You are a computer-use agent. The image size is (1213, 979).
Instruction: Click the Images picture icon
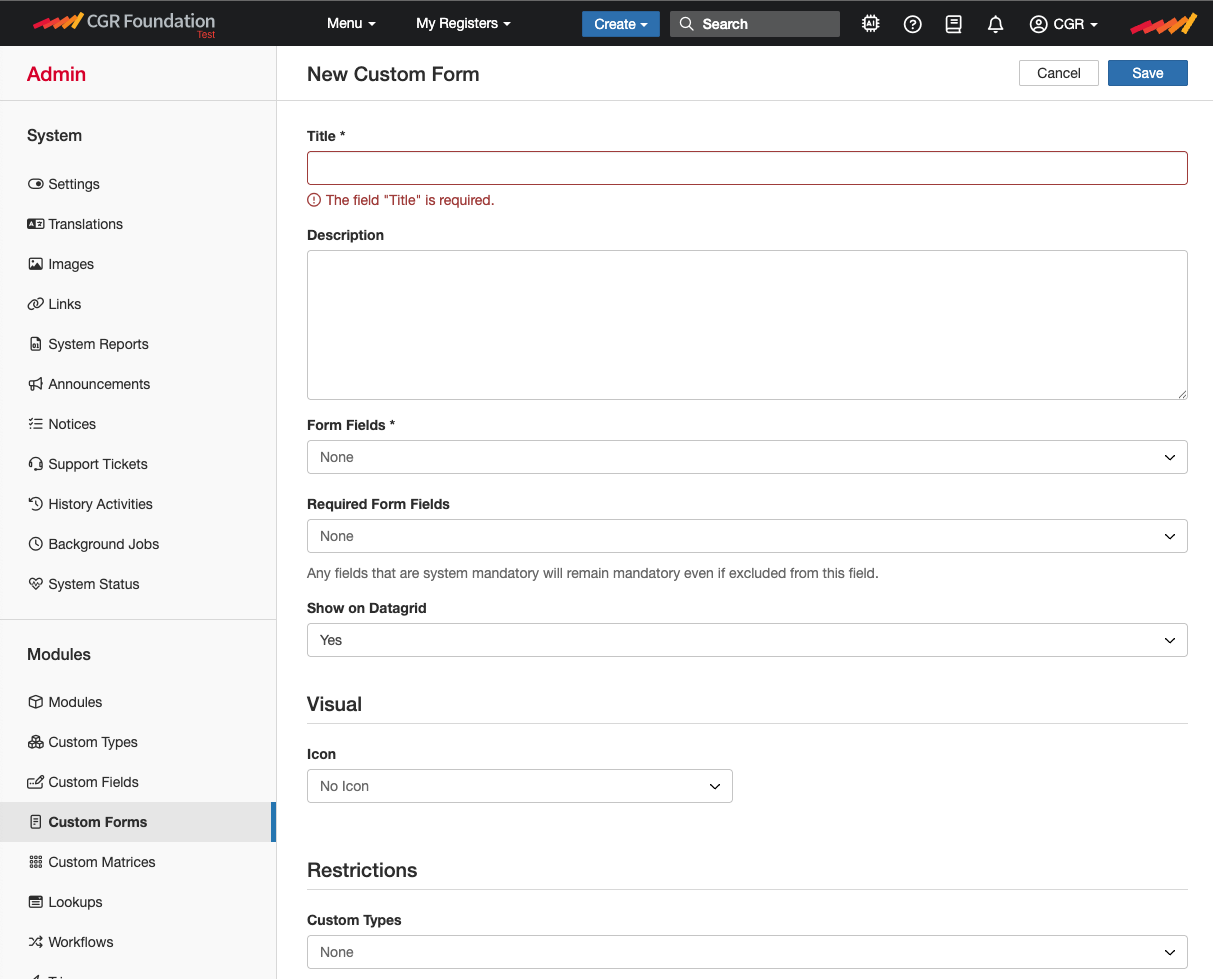36,264
